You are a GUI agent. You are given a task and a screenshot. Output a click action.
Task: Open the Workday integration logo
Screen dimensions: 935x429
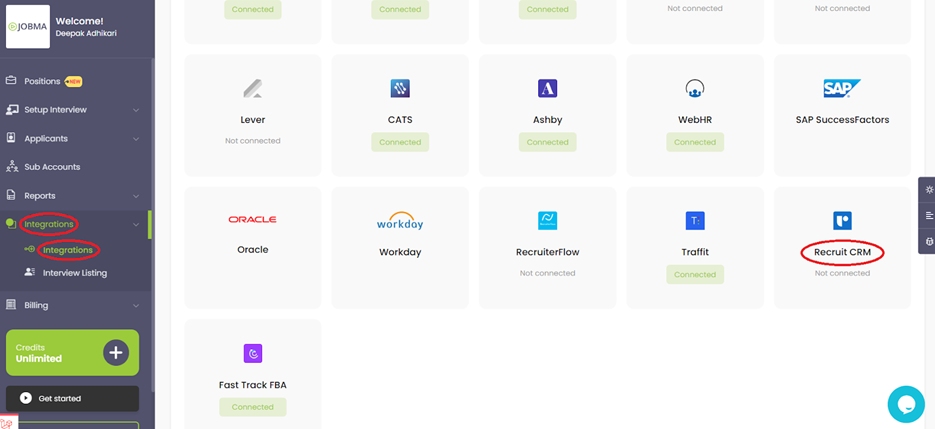coord(400,221)
